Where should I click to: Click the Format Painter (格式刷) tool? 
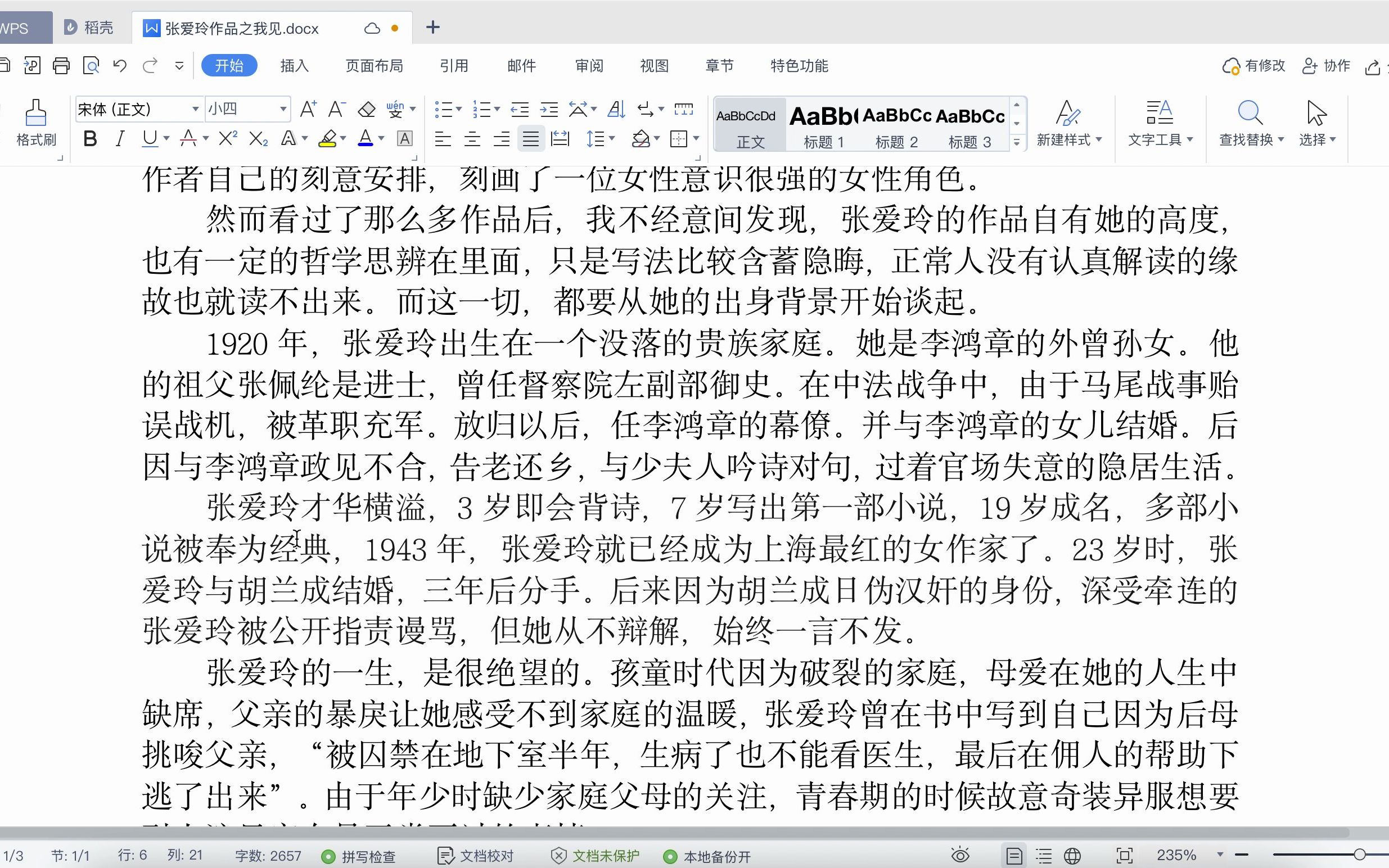pyautogui.click(x=36, y=123)
